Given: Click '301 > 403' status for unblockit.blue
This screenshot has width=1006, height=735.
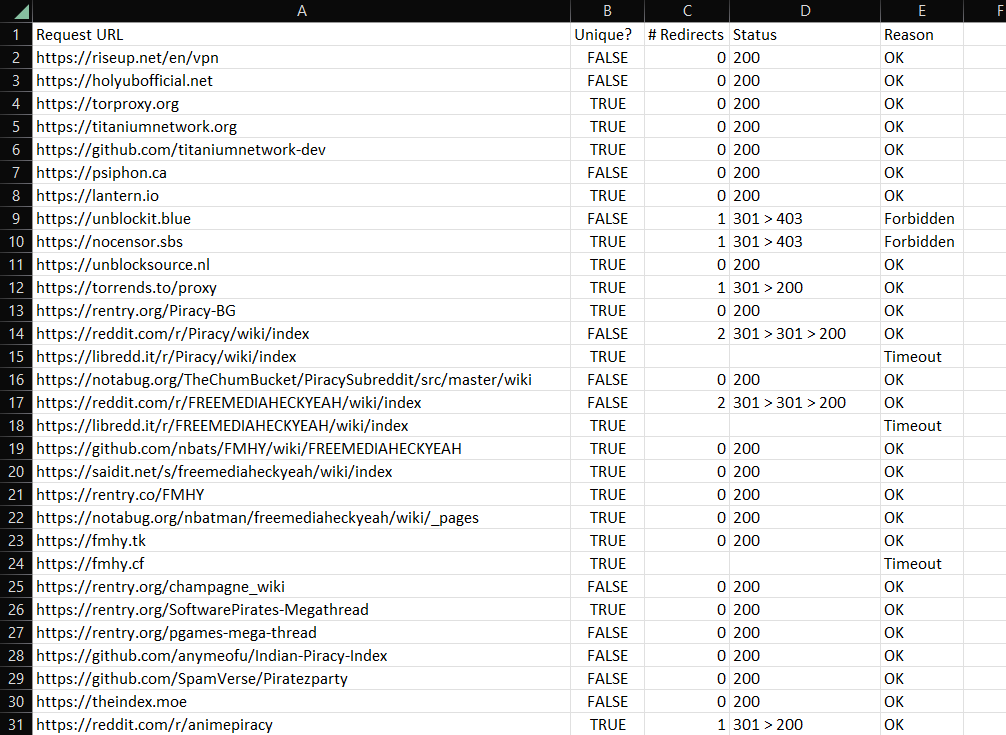Looking at the screenshot, I should coord(805,219).
